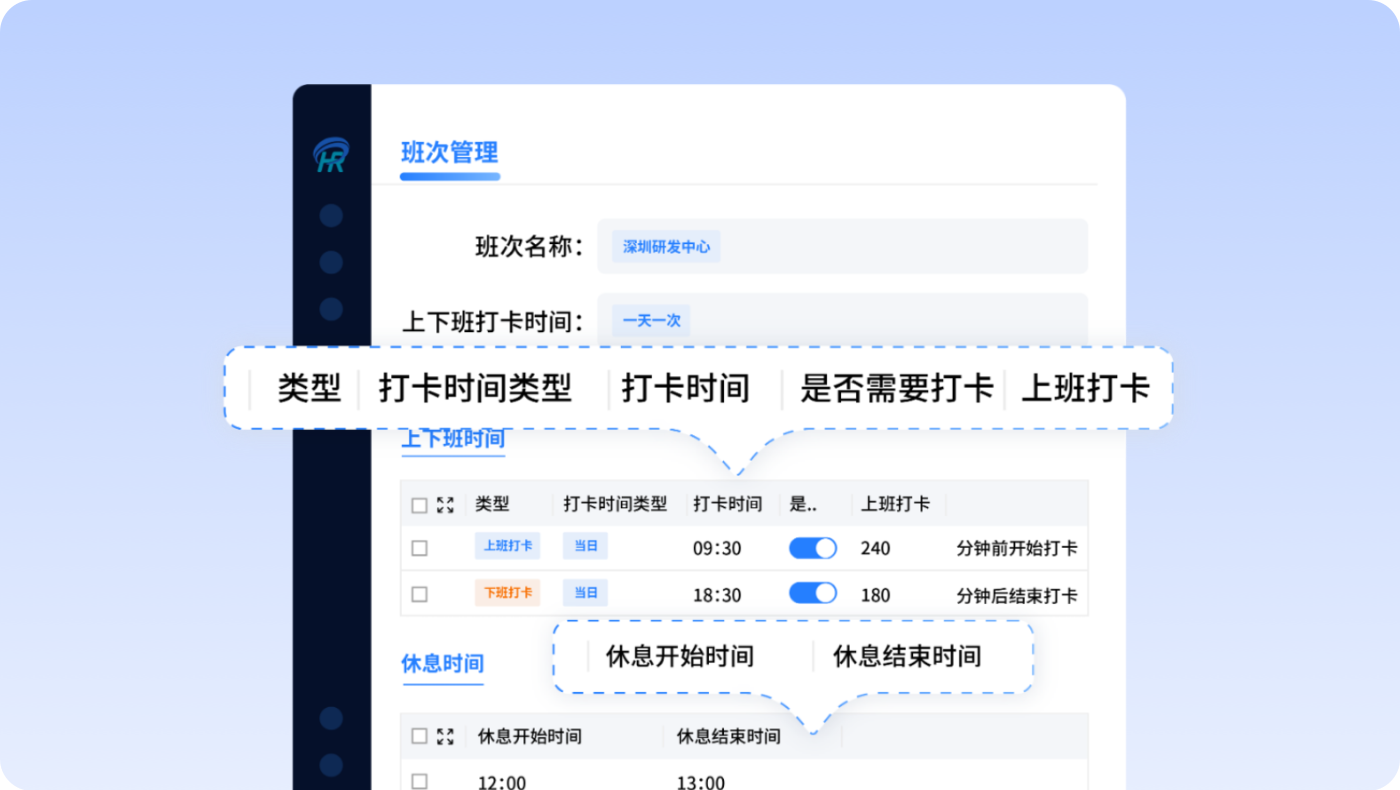Click the orange 下班打卡 type tag

(x=507, y=593)
